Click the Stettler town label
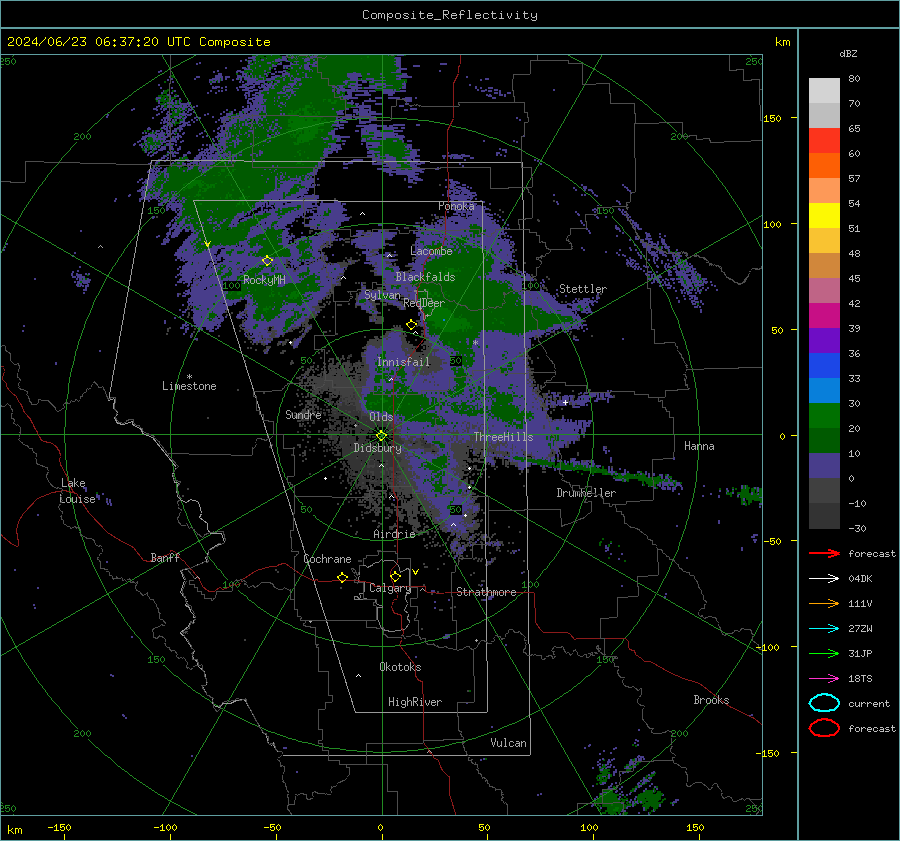The width and height of the screenshot is (900, 841). [x=583, y=289]
